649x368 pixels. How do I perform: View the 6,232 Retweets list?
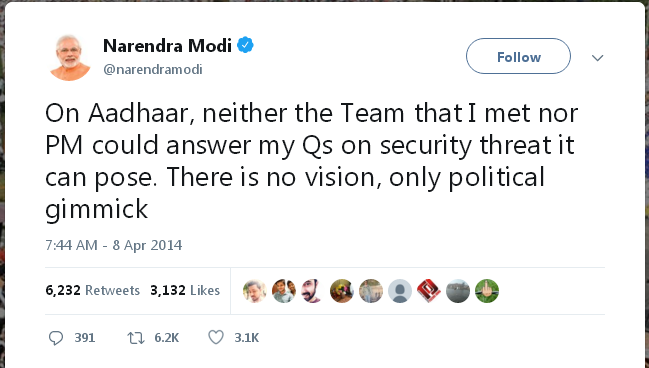pos(92,290)
